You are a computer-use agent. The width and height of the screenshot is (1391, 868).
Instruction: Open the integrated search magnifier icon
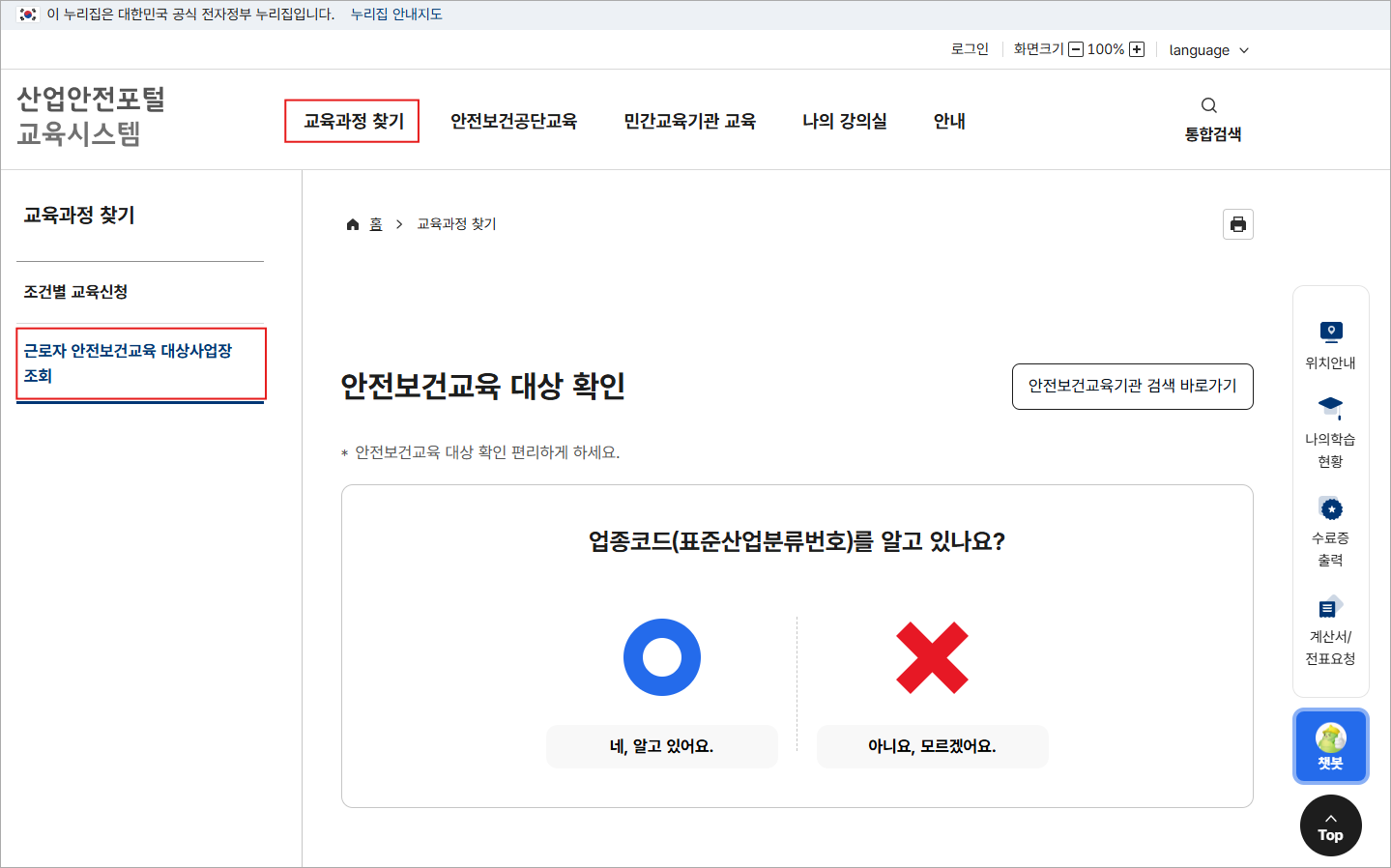coord(1208,105)
